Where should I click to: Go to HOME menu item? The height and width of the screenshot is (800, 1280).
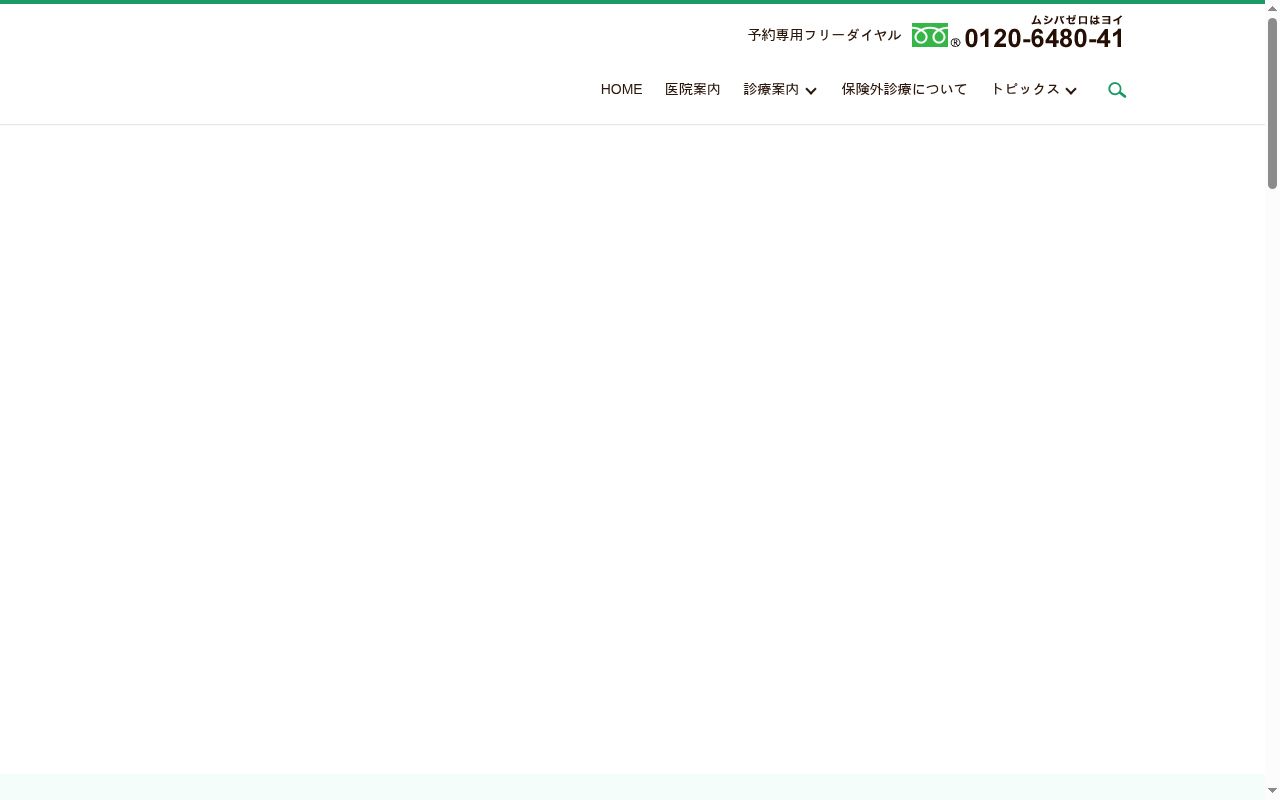(621, 89)
